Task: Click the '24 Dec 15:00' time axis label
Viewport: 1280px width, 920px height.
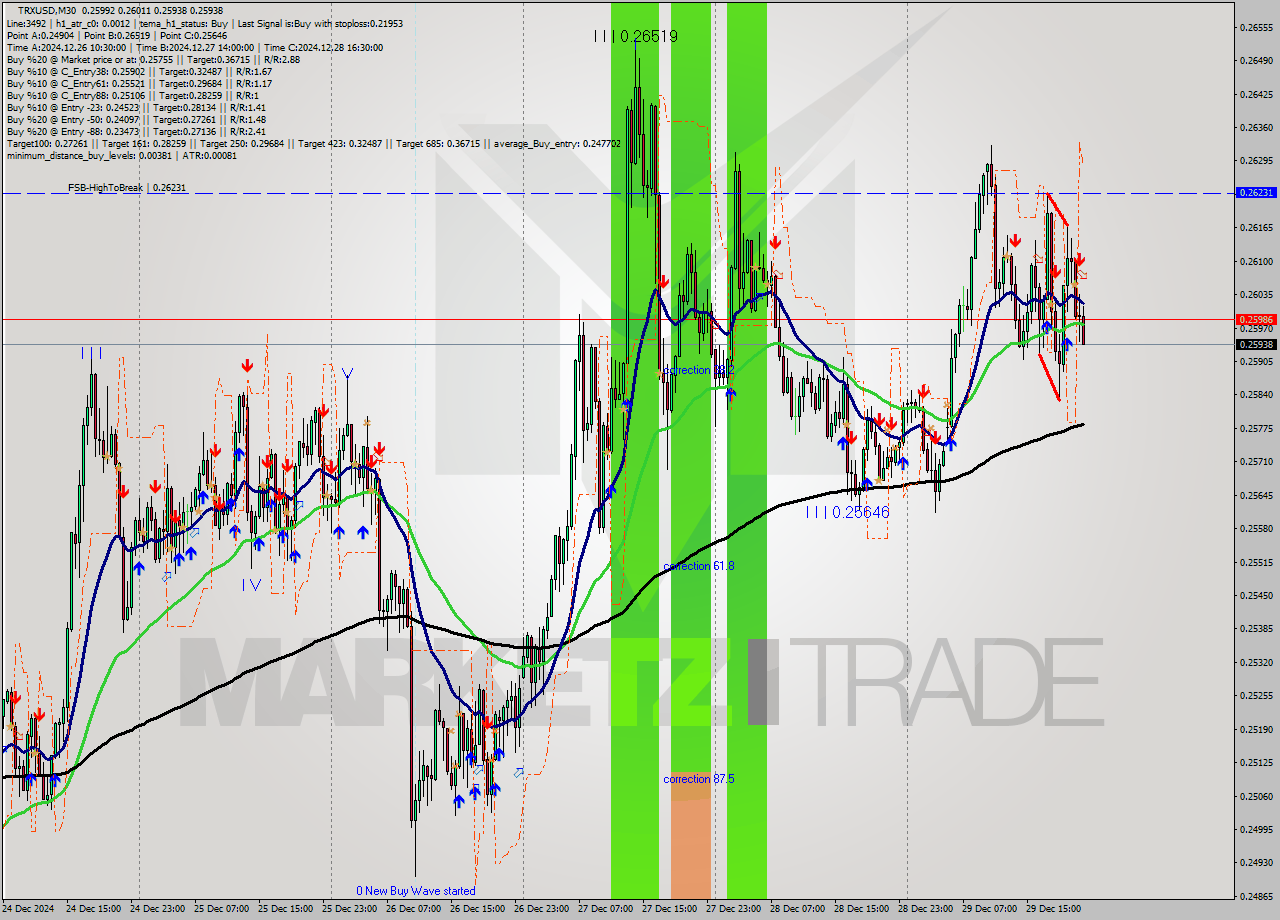Action: coord(93,909)
